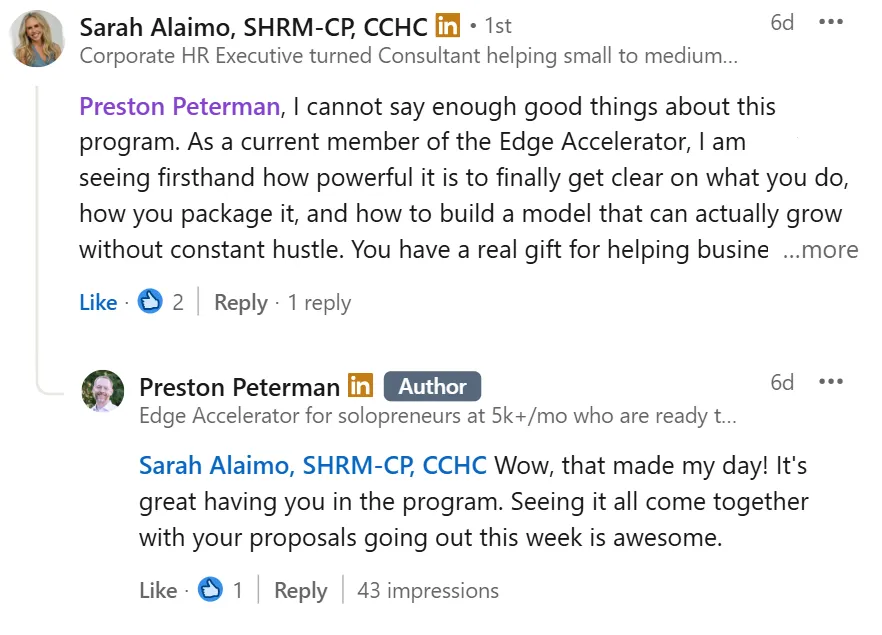The image size is (882, 635).
Task: Click LinkedIn badge beside Preston Peterman's name
Action: click(360, 386)
